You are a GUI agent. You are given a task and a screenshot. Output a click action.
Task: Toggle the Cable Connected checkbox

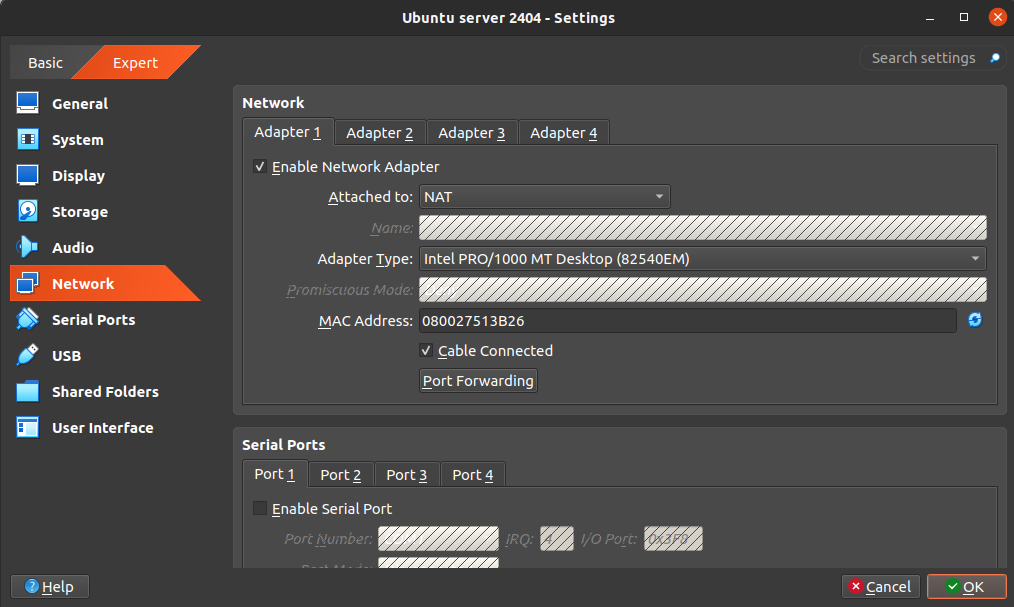click(x=427, y=351)
